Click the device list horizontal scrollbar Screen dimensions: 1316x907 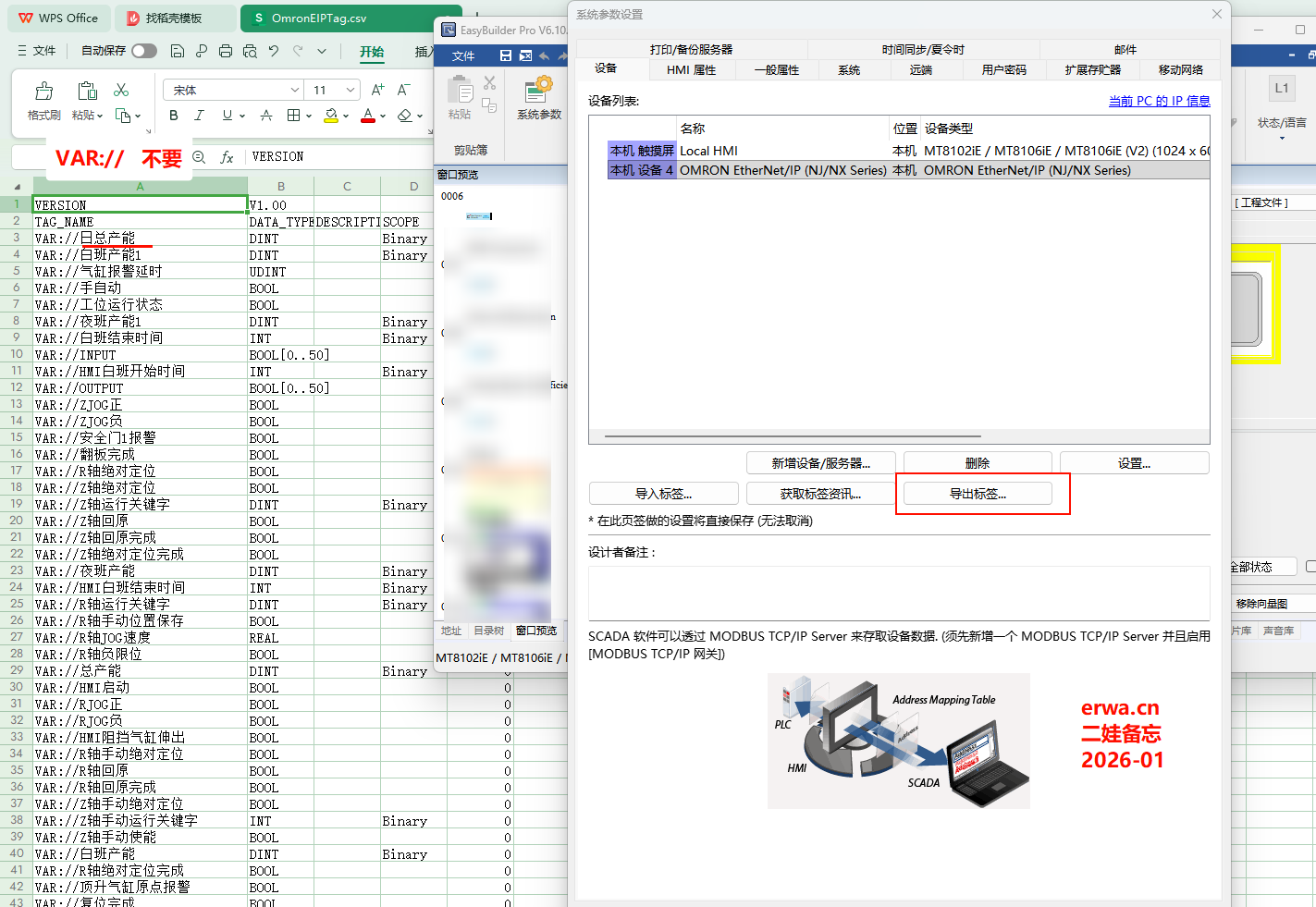(793, 436)
